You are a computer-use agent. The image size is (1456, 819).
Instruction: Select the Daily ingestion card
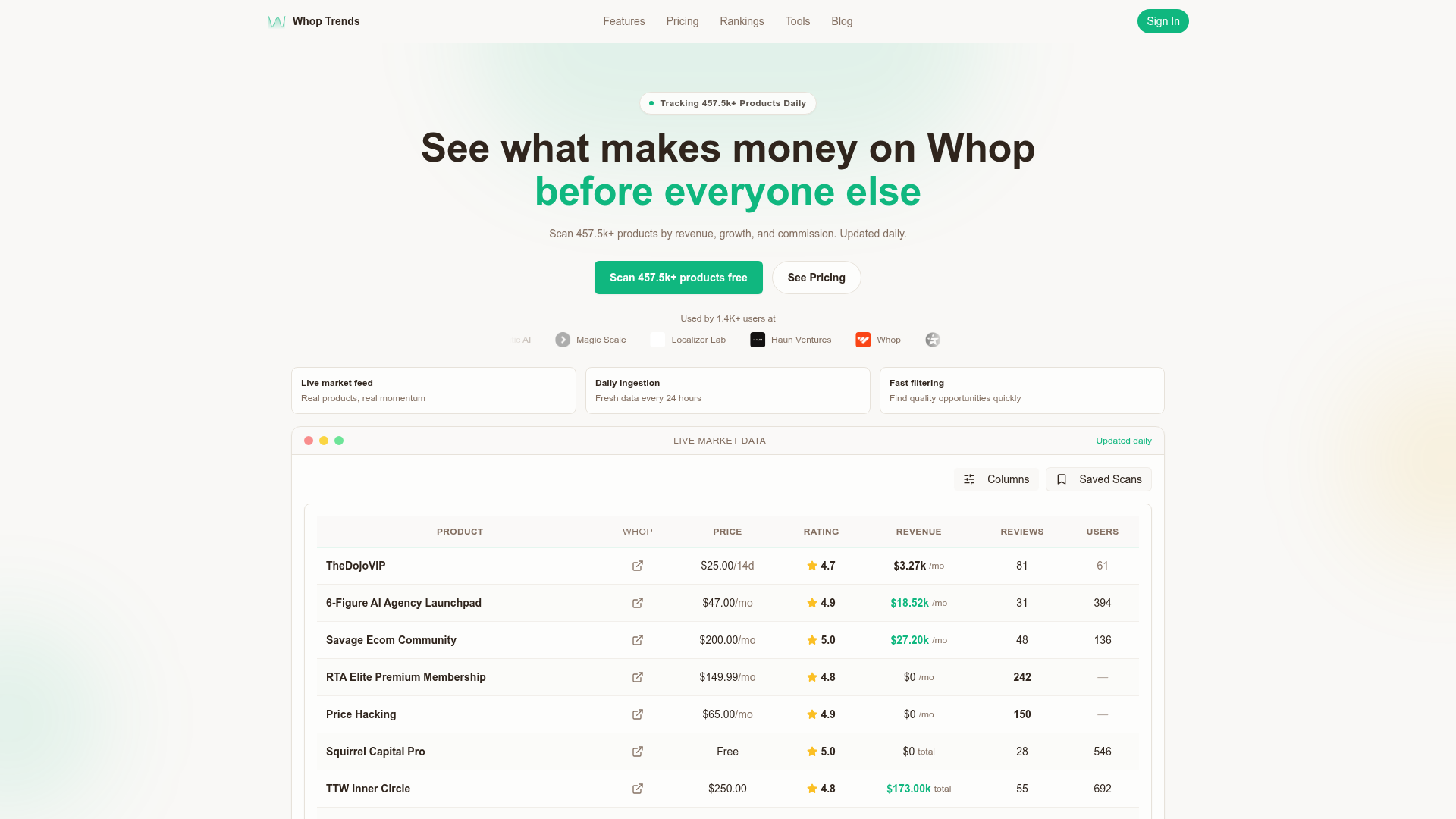(x=728, y=391)
